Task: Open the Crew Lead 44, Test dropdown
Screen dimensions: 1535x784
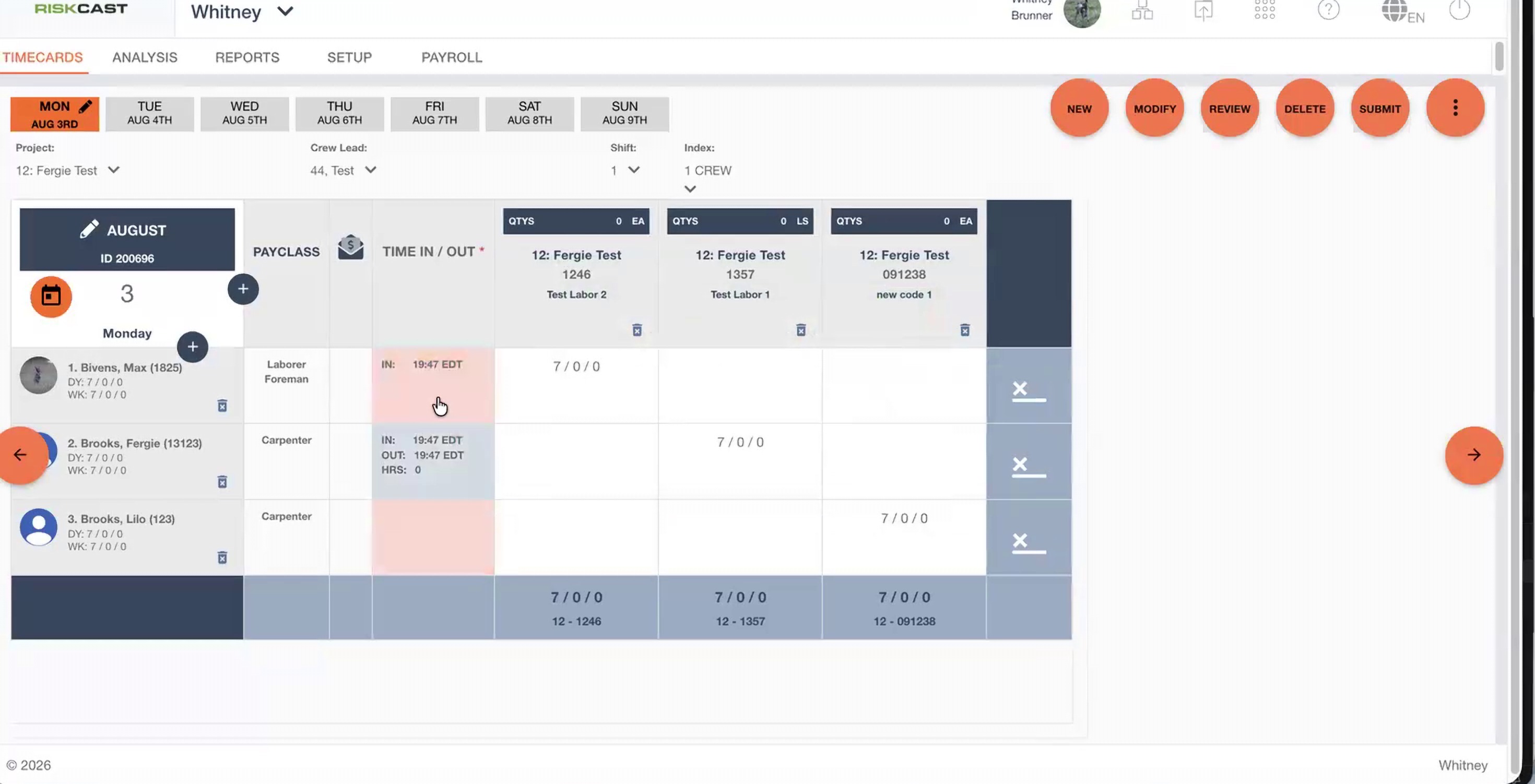Action: tap(343, 170)
